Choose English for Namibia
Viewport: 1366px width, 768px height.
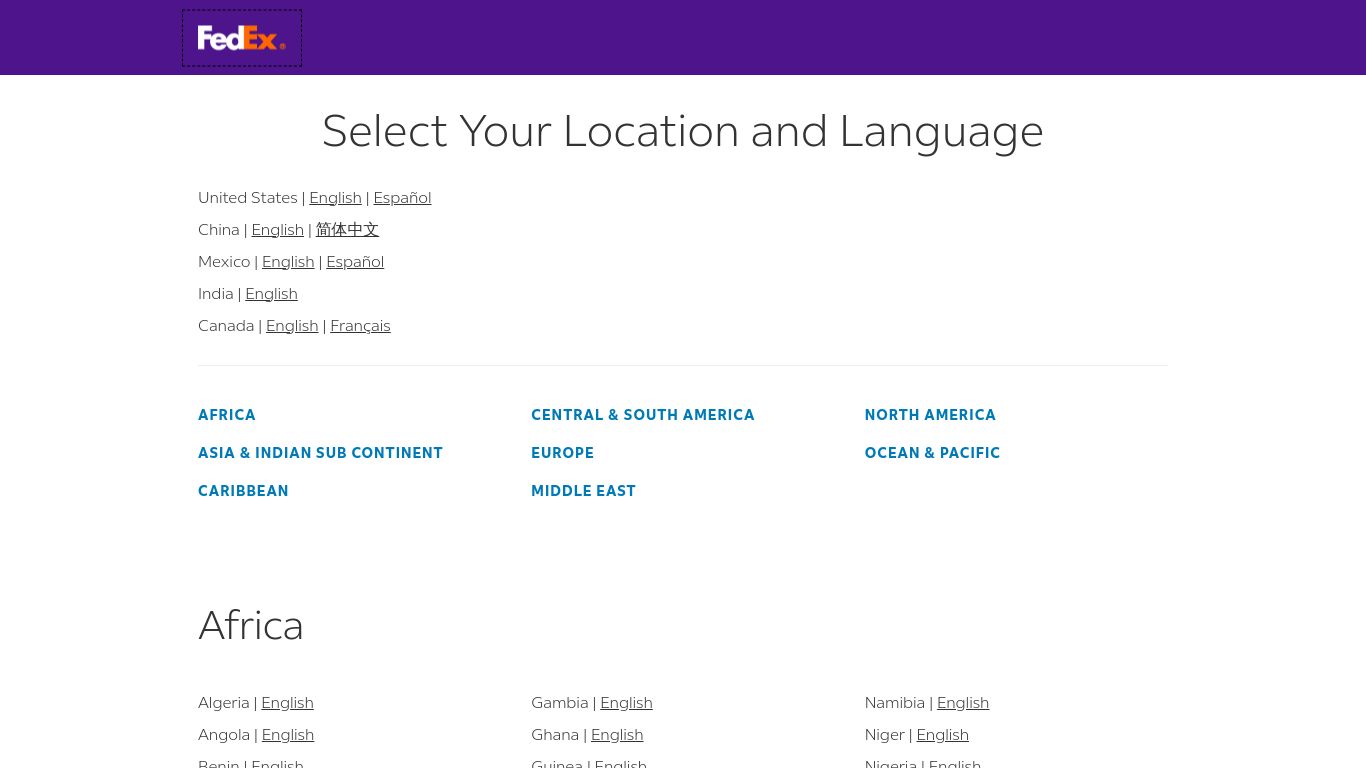pyautogui.click(x=963, y=703)
